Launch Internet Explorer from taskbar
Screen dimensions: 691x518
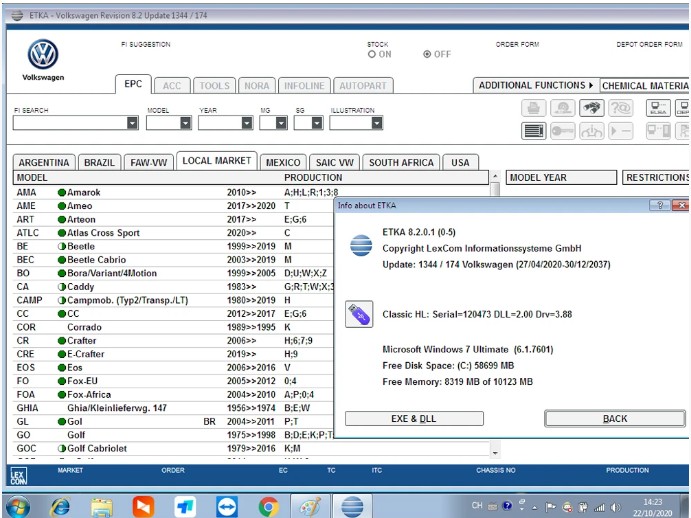pyautogui.click(x=60, y=507)
